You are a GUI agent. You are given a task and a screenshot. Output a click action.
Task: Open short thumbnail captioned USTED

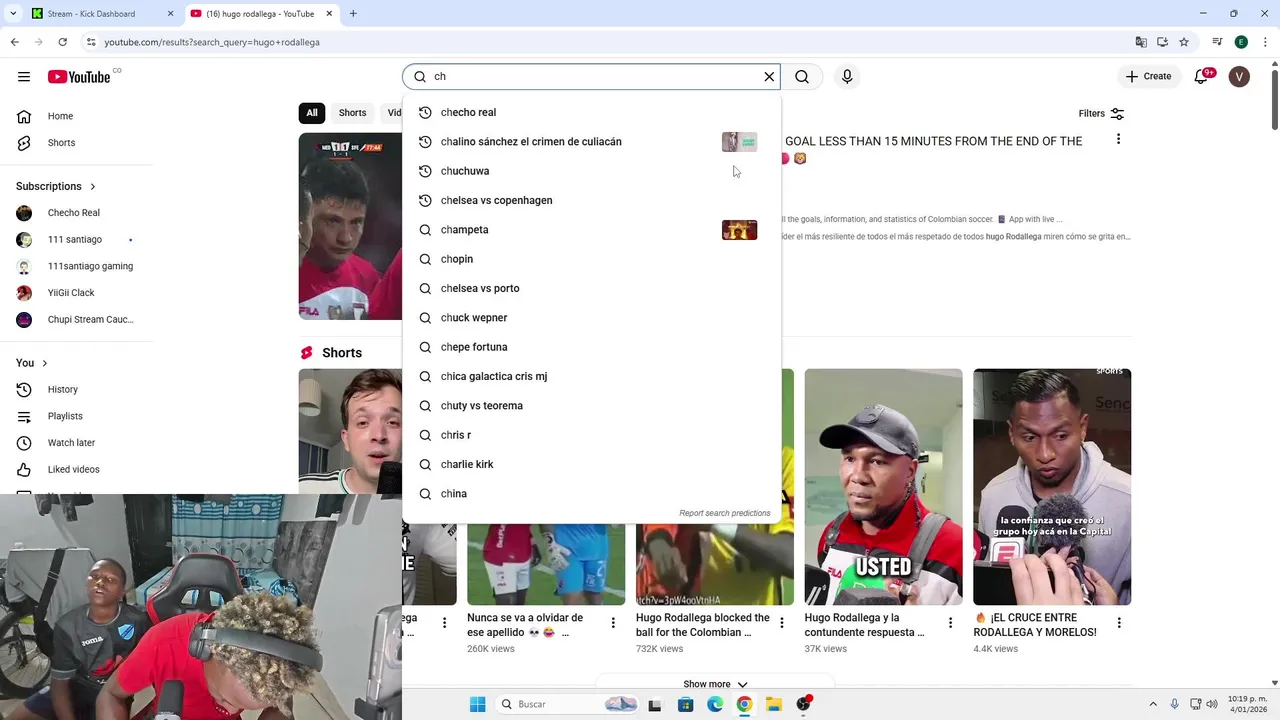pos(884,487)
